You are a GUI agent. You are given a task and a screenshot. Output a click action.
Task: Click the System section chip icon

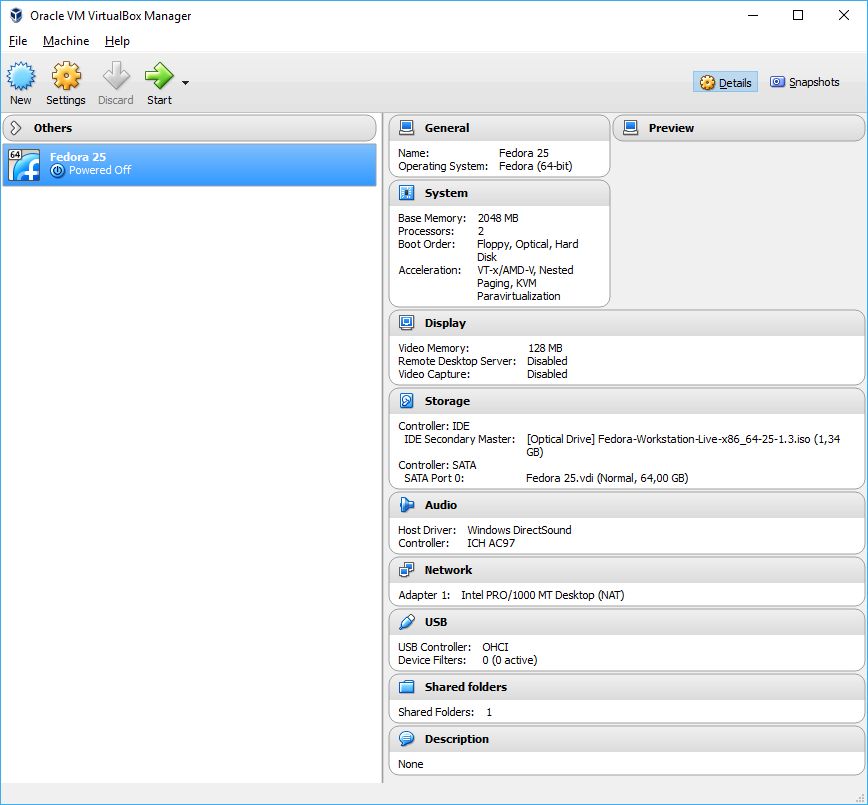click(x=406, y=193)
